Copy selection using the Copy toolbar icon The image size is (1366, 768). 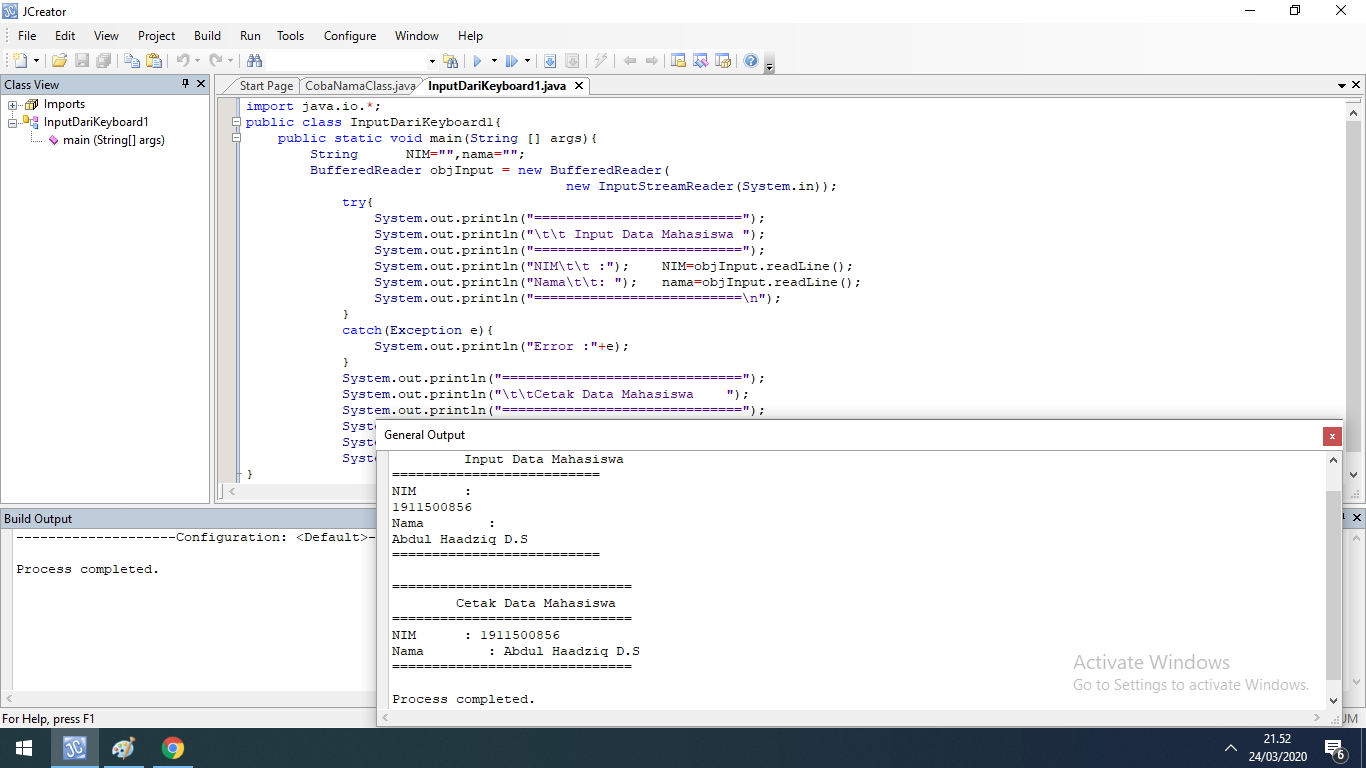[x=131, y=60]
